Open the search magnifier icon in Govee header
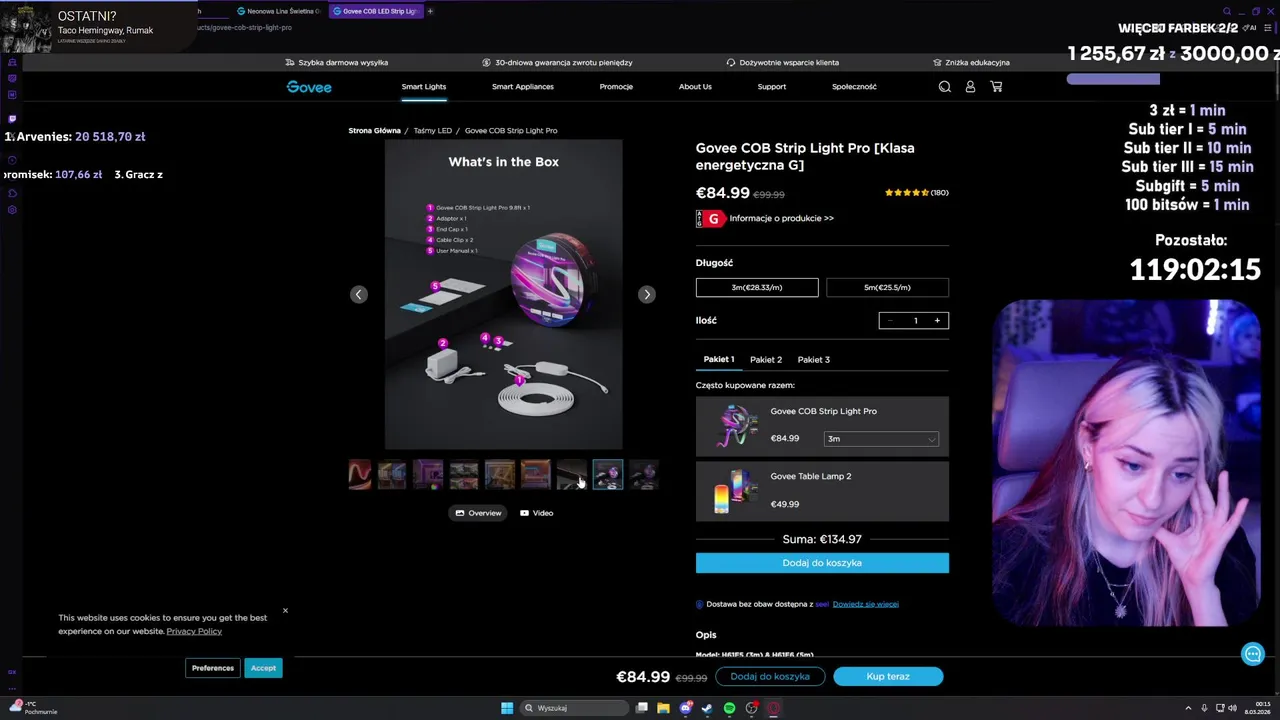The width and height of the screenshot is (1280, 720). pyautogui.click(x=944, y=87)
